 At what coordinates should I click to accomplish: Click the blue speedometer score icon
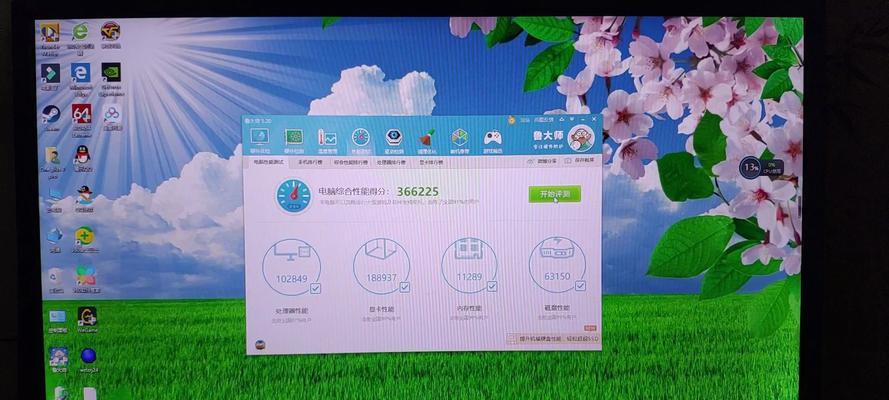point(293,196)
